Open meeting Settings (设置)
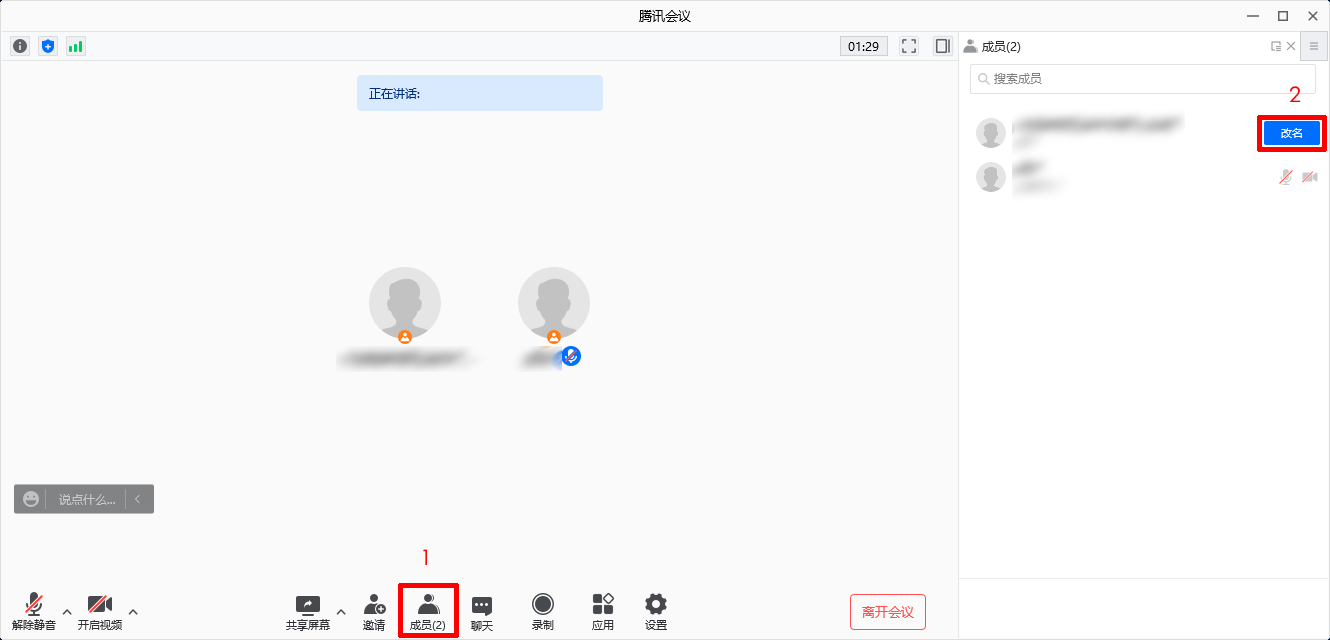1330x640 pixels. [x=656, y=612]
